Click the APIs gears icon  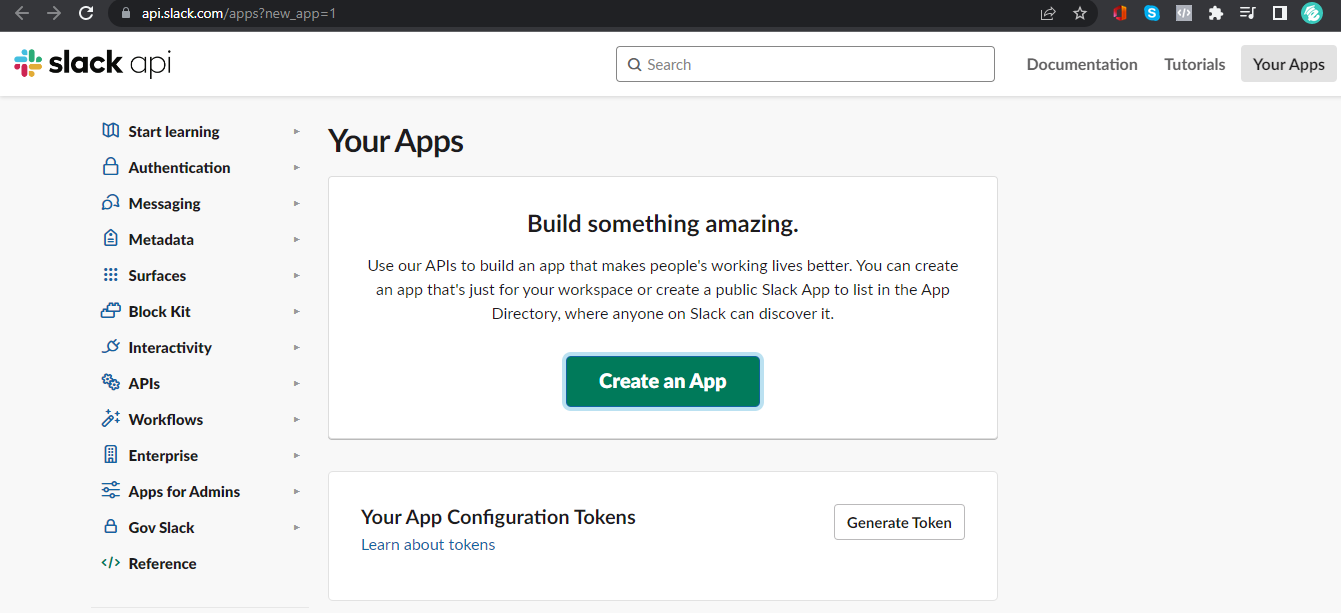pyautogui.click(x=111, y=383)
